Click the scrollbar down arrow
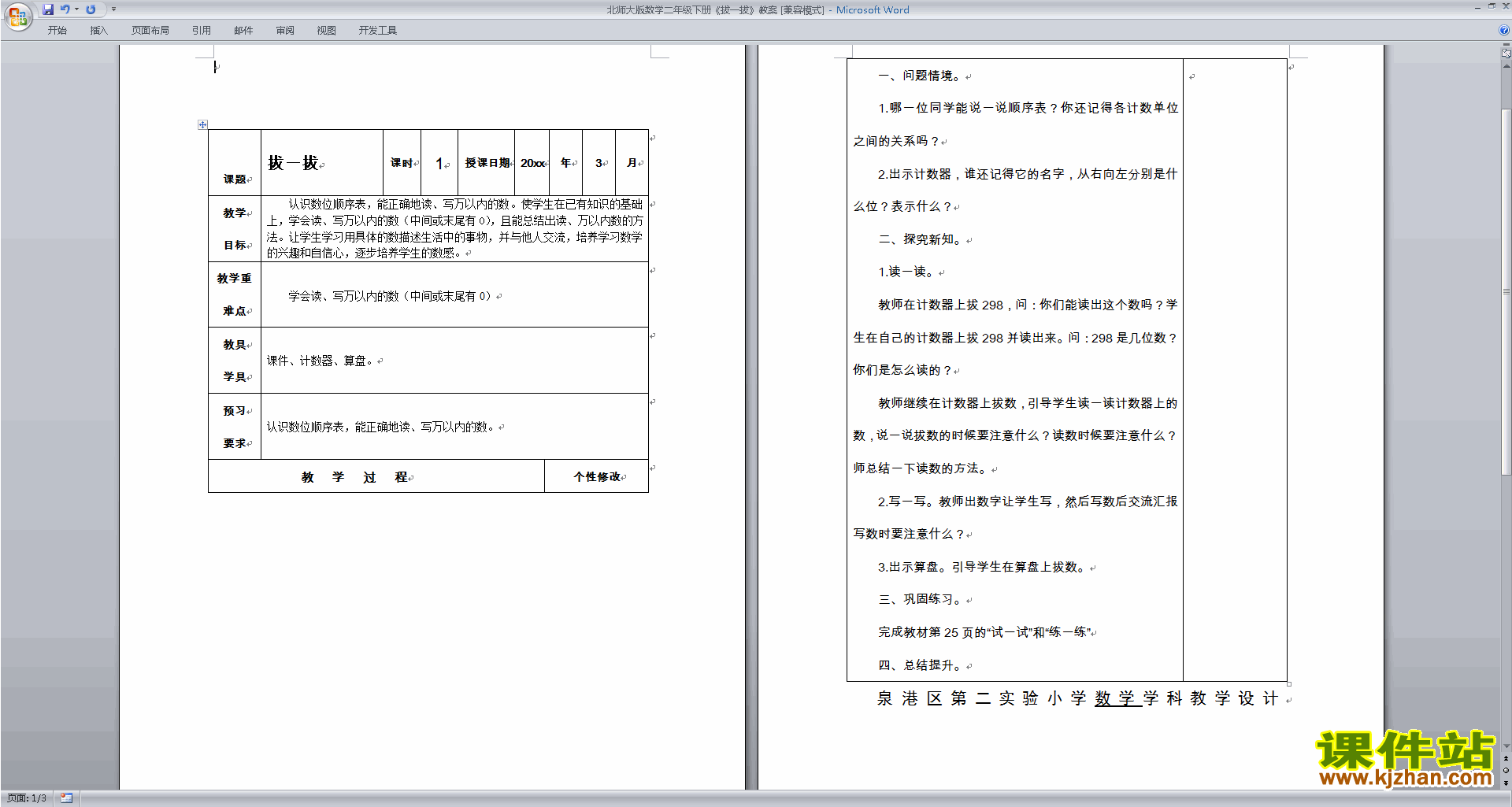 [1506, 746]
